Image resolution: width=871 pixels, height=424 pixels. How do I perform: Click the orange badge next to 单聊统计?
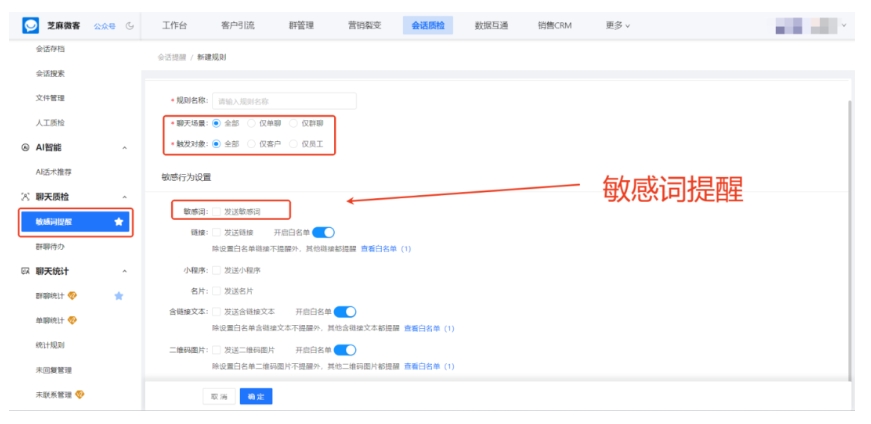click(x=72, y=321)
